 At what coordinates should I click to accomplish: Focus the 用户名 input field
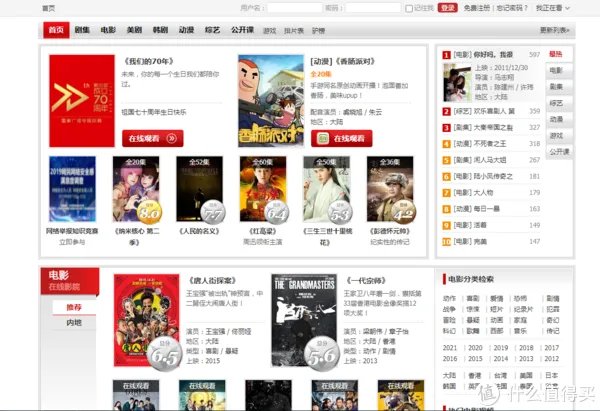[x=295, y=8]
